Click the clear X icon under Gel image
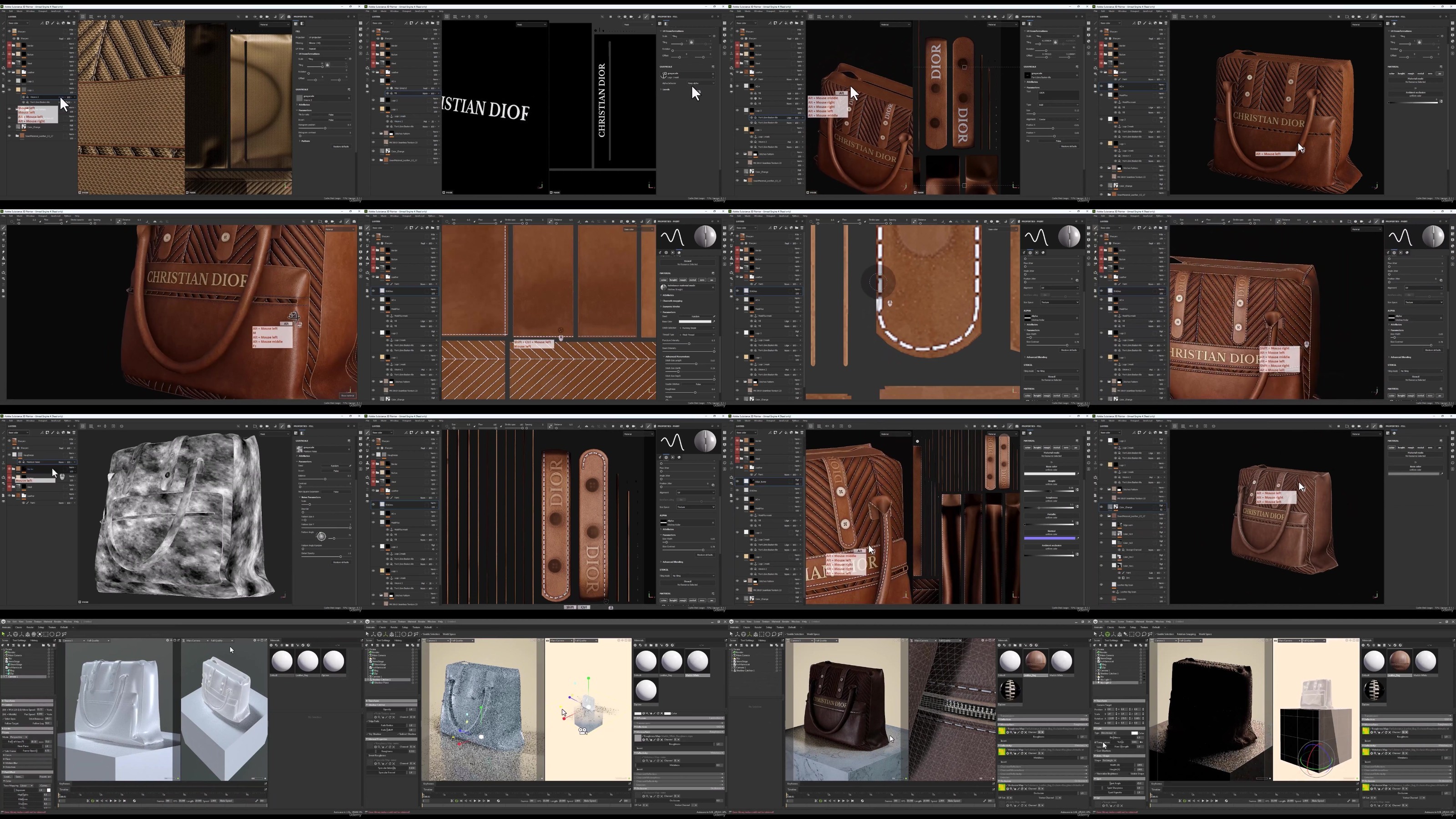Viewport: 1456px width, 819px height. point(1122,806)
